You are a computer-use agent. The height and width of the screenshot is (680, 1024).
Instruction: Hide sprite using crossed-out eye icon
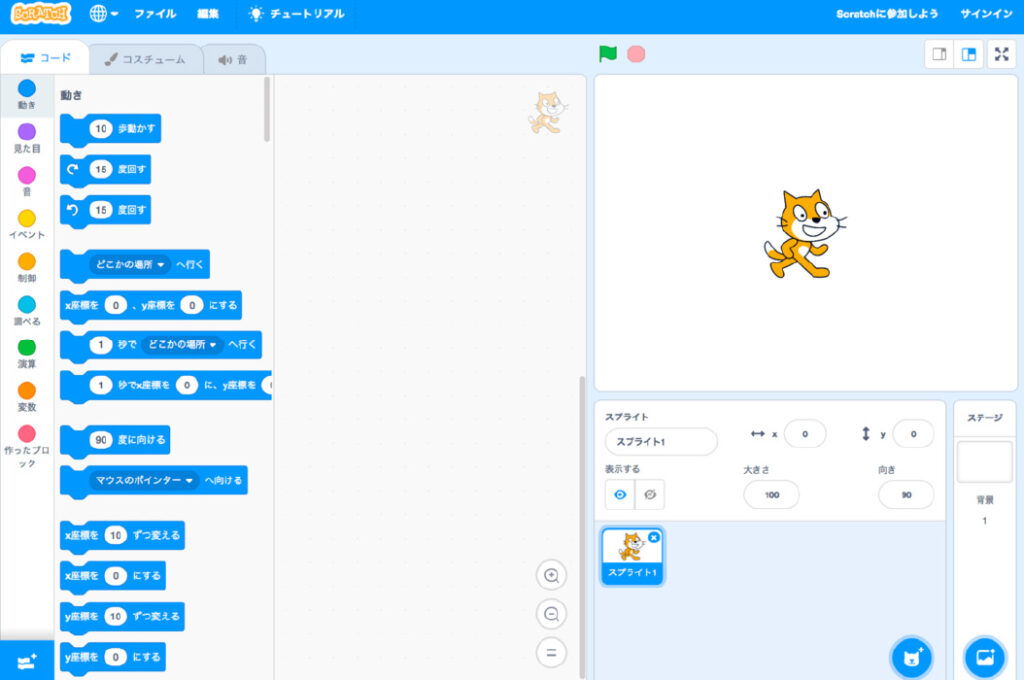(x=650, y=494)
